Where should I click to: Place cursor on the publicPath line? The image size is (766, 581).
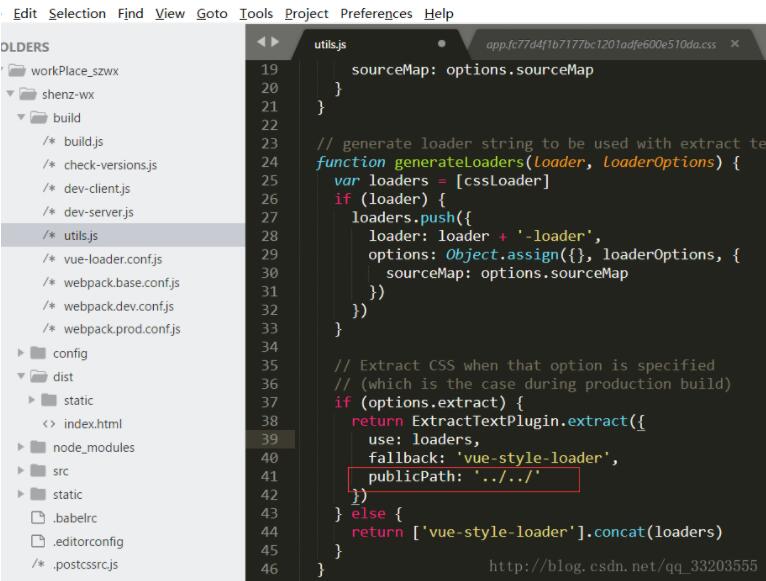click(454, 476)
